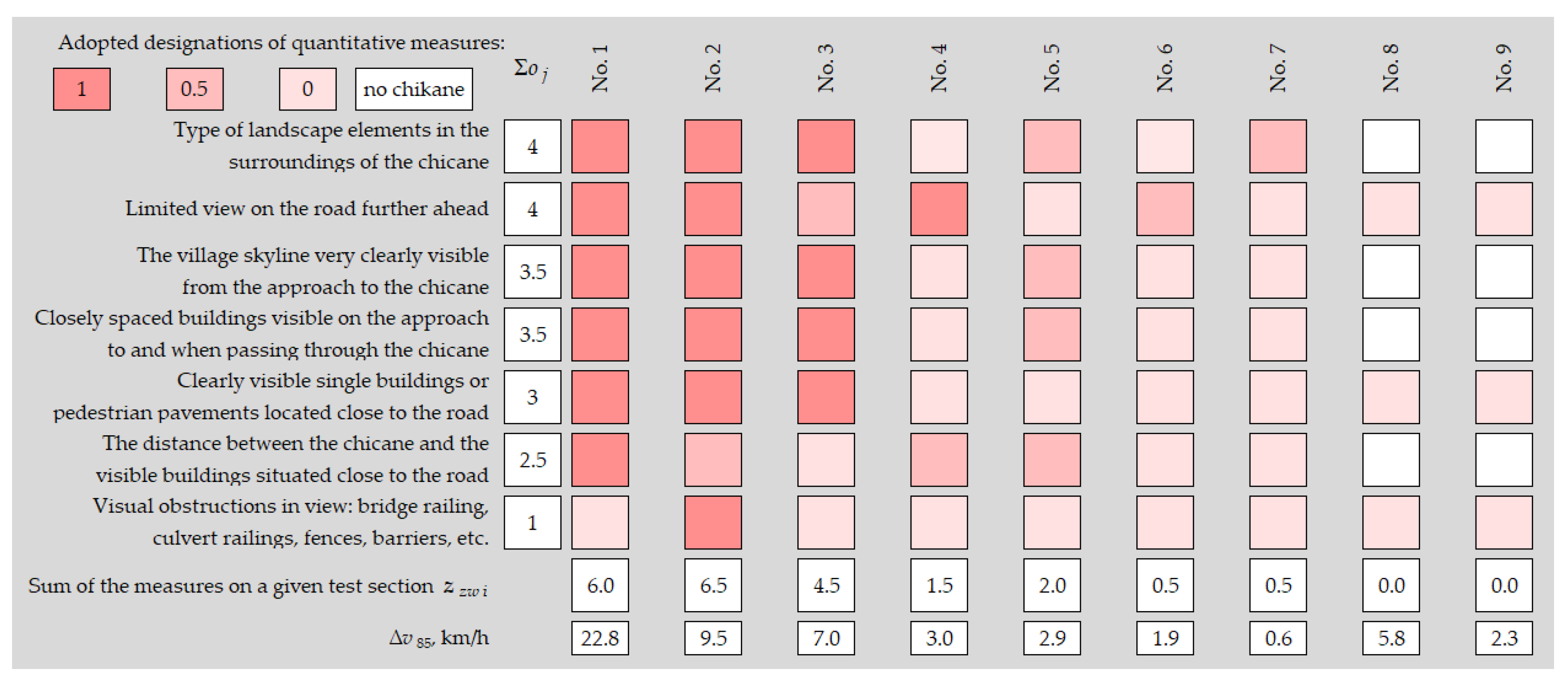Select the Σo cell showing 3
1568x682 pixels.
click(x=533, y=397)
